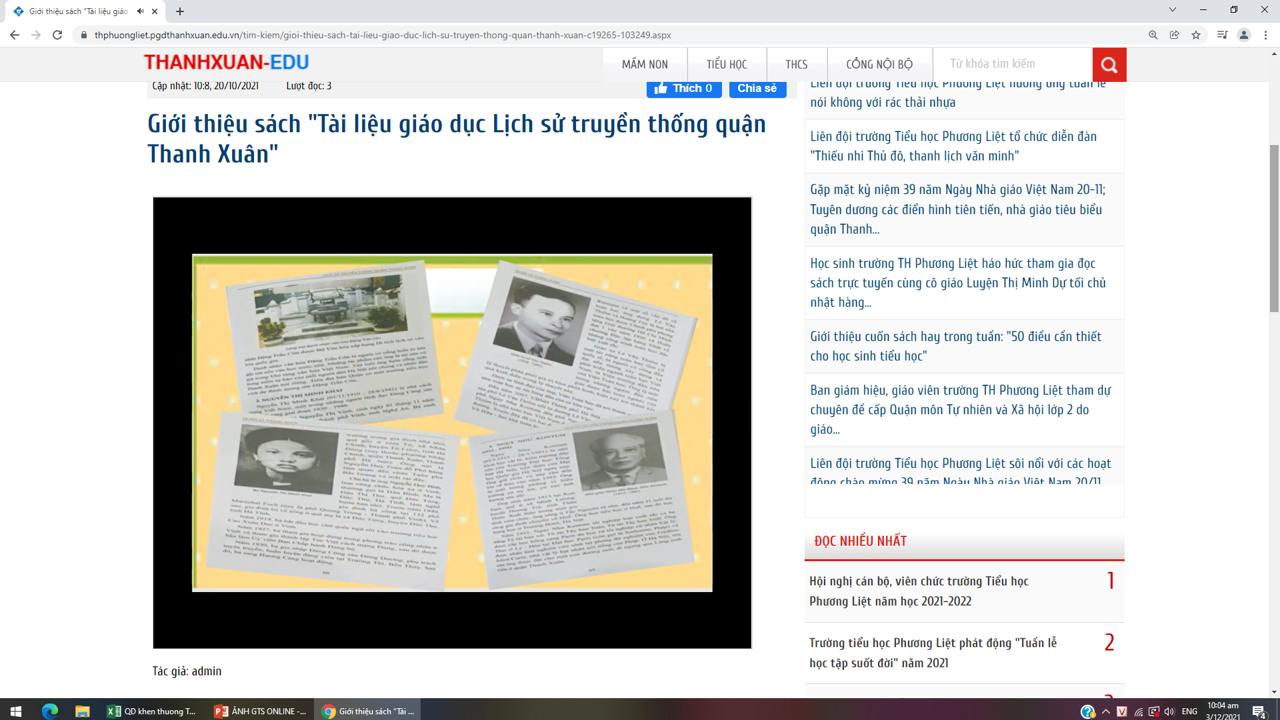The width and height of the screenshot is (1280, 720).
Task: Click the ENG language indicator
Action: click(1189, 711)
